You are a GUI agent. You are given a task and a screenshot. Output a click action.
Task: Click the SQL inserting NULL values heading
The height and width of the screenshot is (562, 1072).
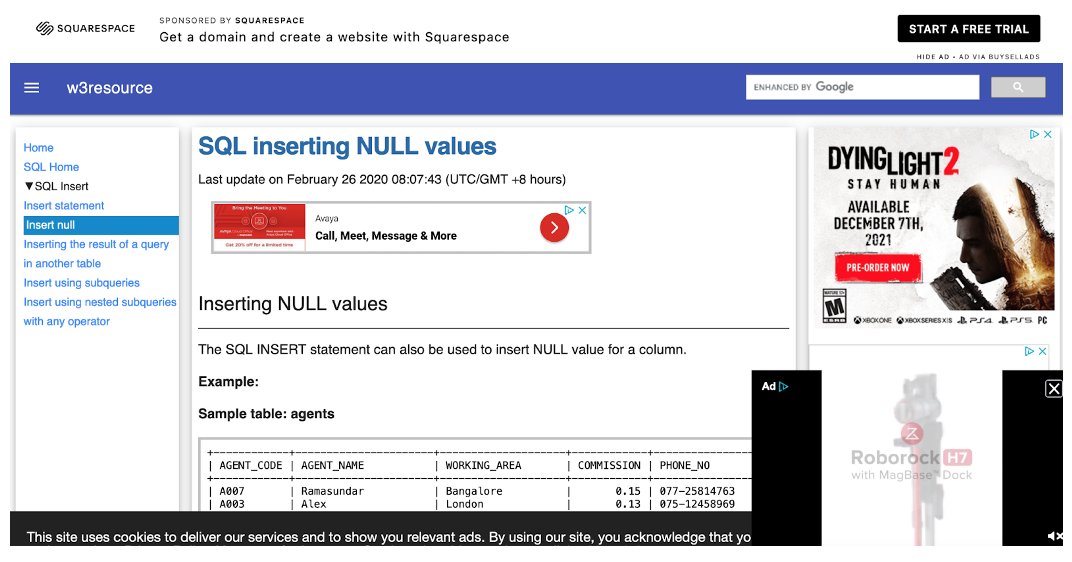click(347, 146)
